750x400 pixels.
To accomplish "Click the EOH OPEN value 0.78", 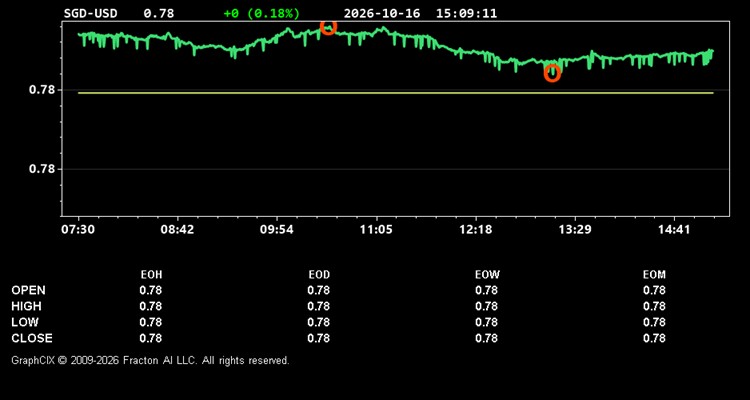I will tap(151, 290).
